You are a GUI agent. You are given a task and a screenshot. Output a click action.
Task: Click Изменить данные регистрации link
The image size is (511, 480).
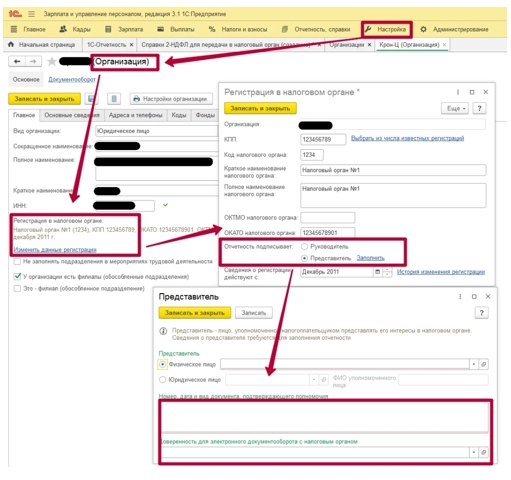[55, 250]
